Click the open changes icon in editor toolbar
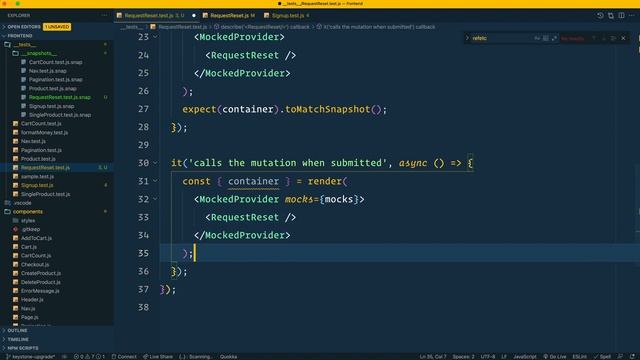Image resolution: width=640 pixels, height=360 pixels. point(611,16)
